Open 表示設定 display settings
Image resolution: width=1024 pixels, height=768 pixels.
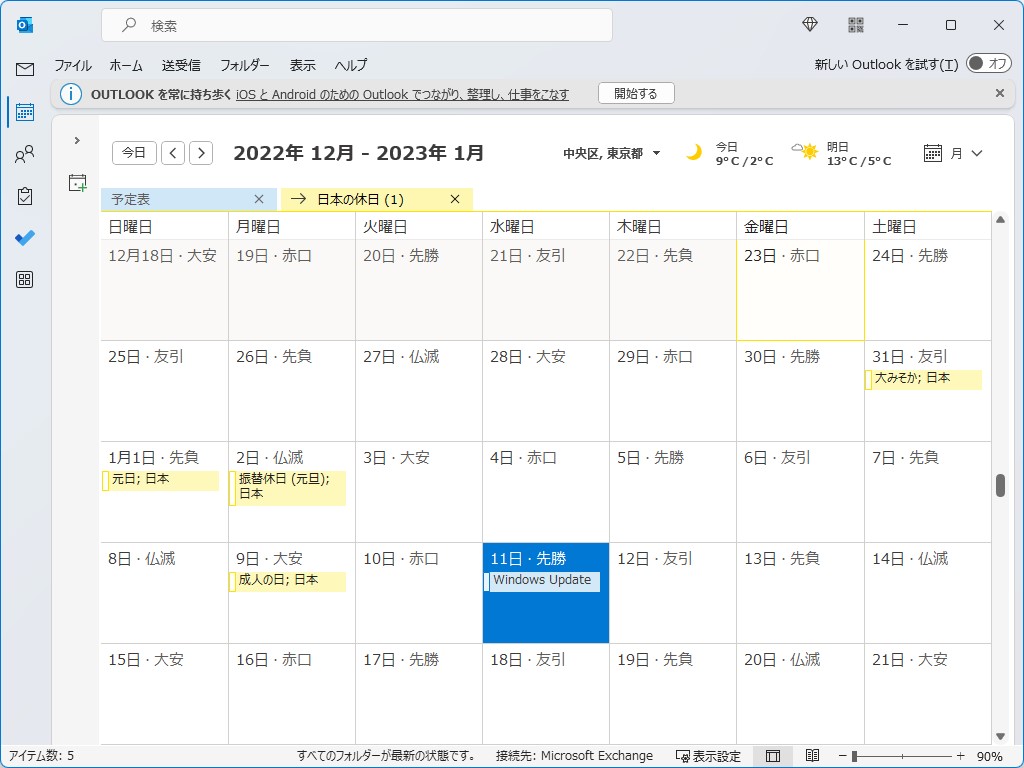708,756
